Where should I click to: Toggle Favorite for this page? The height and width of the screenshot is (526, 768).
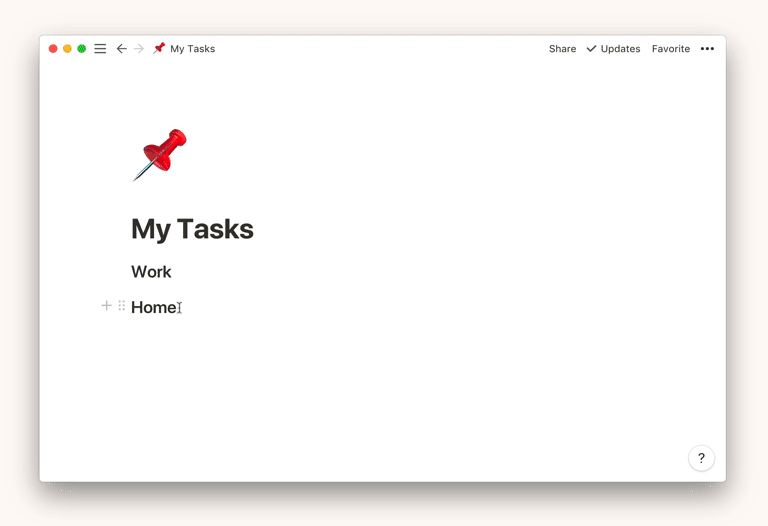pyautogui.click(x=670, y=49)
